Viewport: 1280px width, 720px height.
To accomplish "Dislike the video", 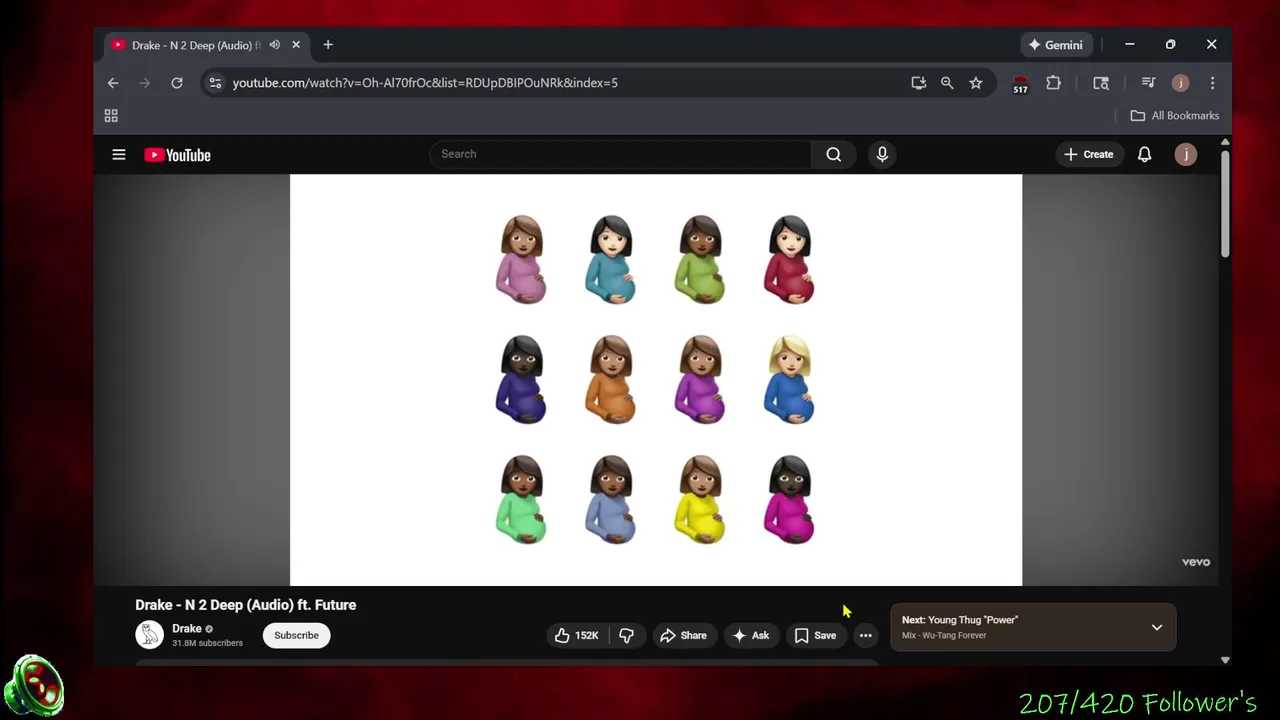I will click(x=626, y=635).
